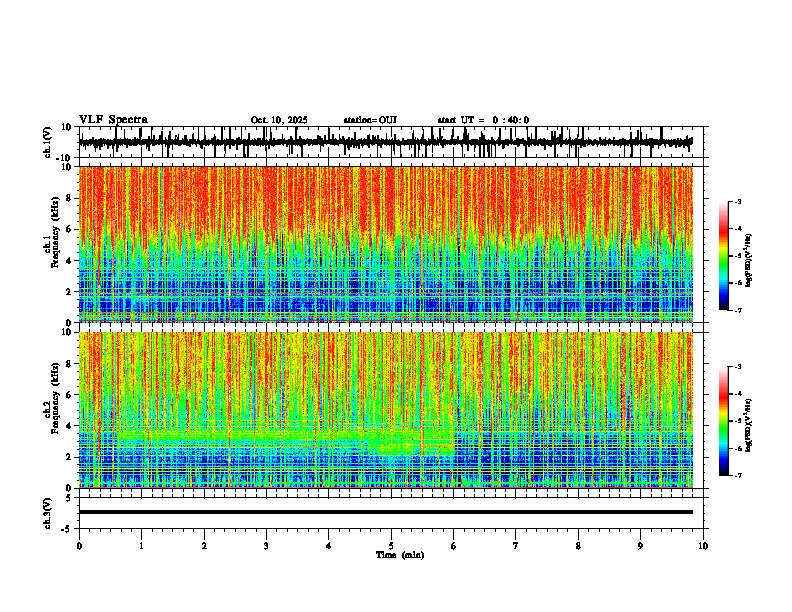Click the ch.2 color bar "log(PSD)" unit label
792x612 pixels.
[748, 425]
